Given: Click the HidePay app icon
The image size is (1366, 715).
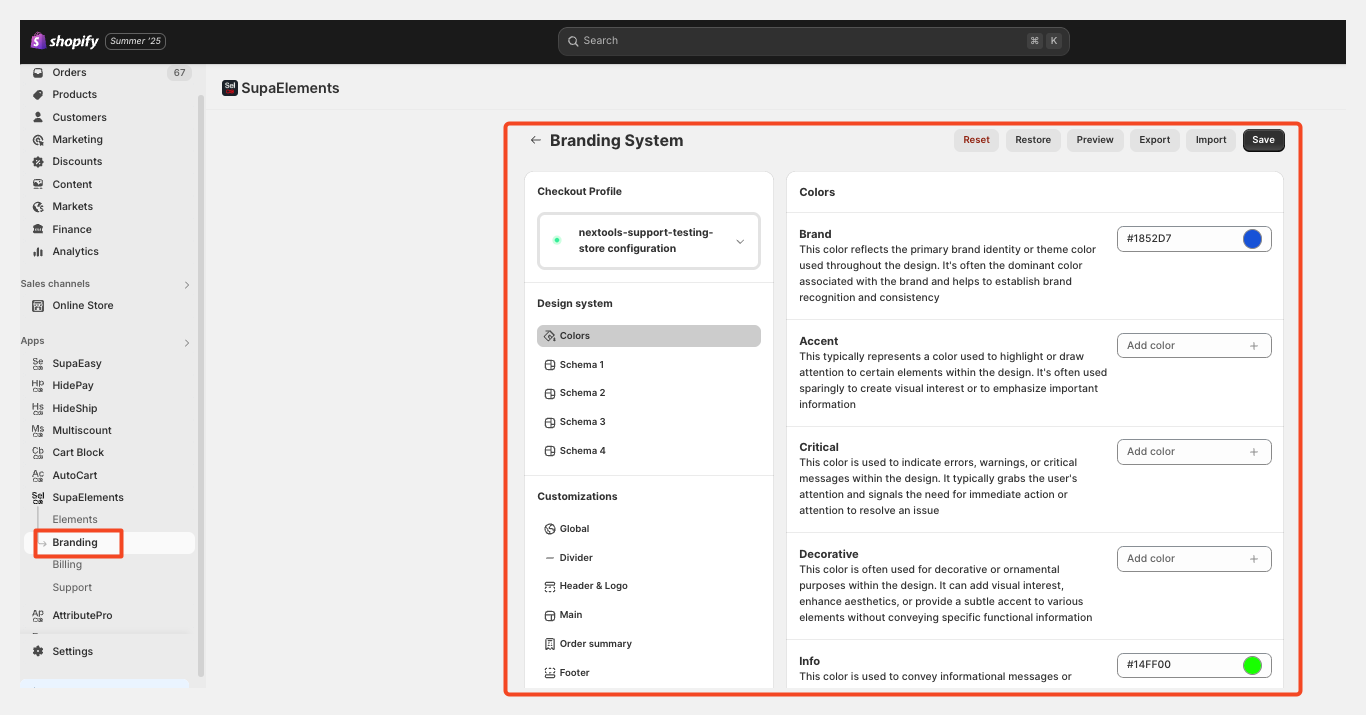Looking at the screenshot, I should pos(38,386).
